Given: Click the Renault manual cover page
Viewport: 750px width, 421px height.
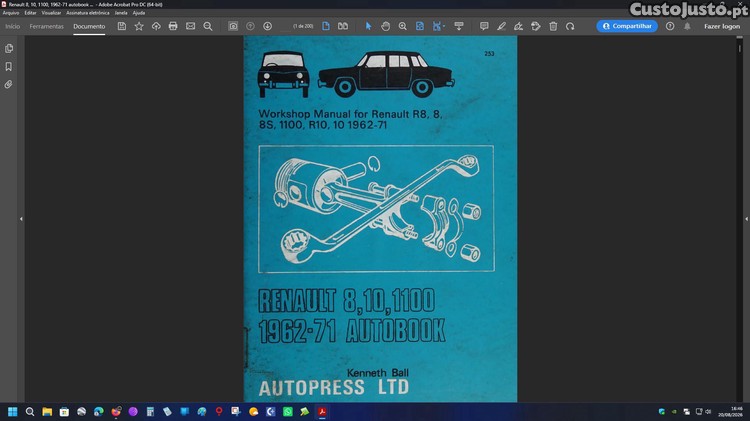Looking at the screenshot, I should (380, 219).
